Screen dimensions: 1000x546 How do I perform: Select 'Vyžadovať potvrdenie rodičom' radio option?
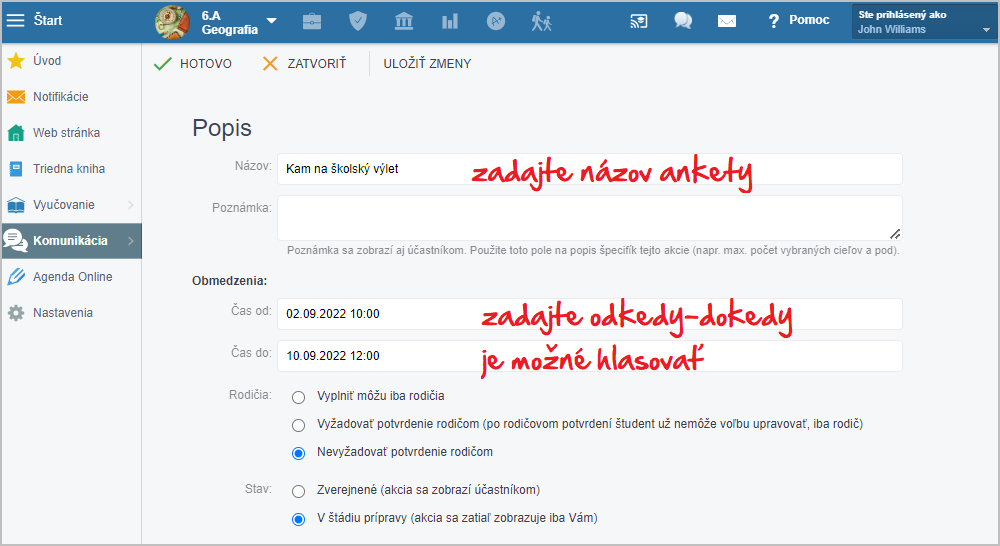coord(298,424)
